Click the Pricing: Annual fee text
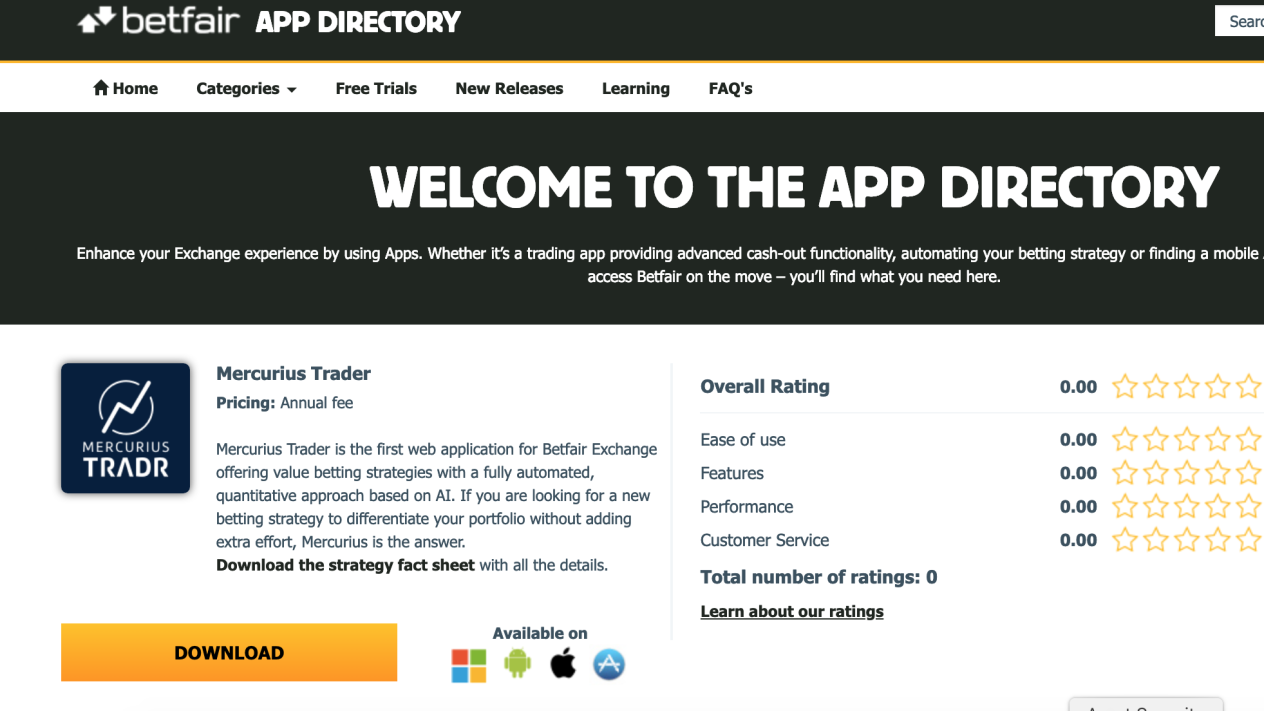Viewport: 1264px width, 711px height. (x=284, y=403)
